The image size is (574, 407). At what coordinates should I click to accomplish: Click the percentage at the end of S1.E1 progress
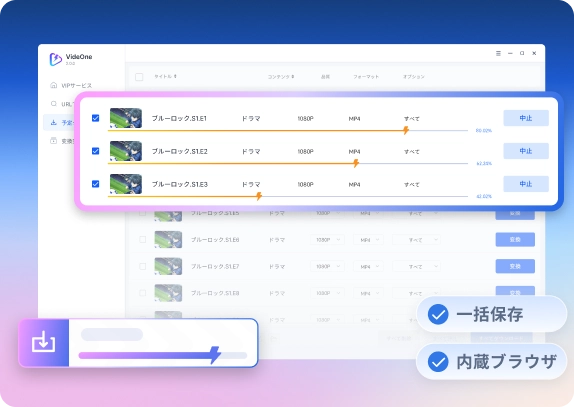click(484, 131)
